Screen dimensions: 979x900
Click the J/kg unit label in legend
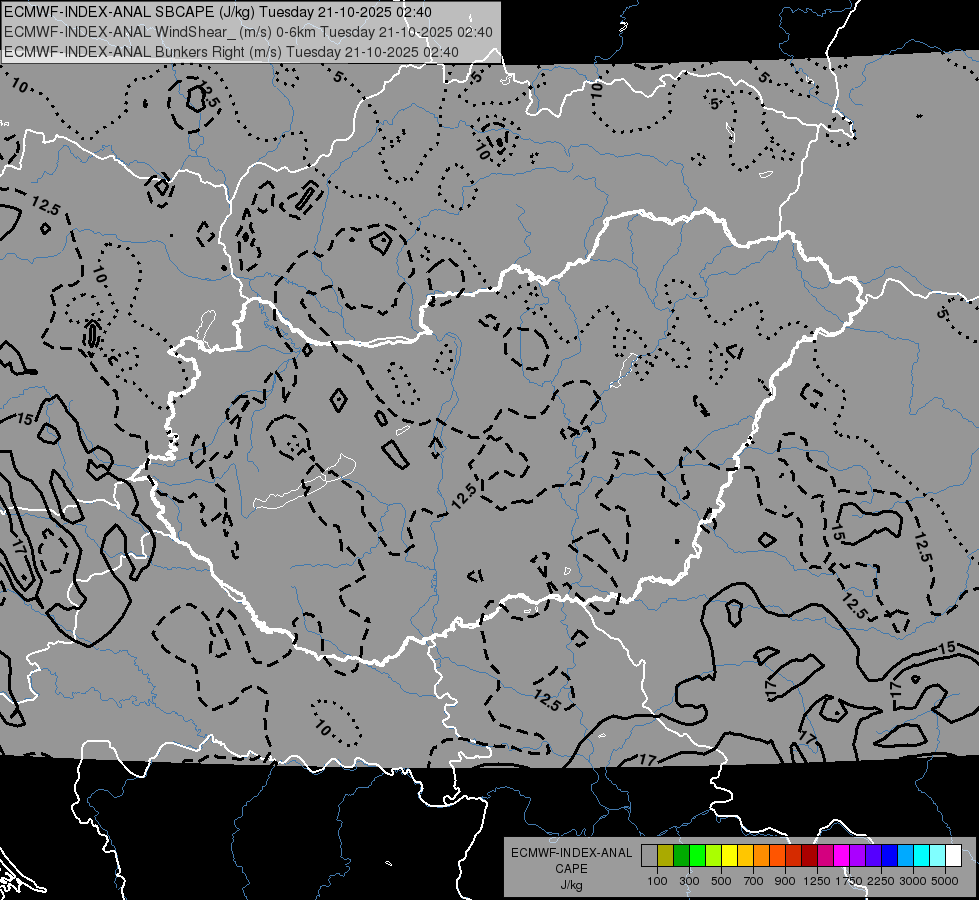[571, 885]
